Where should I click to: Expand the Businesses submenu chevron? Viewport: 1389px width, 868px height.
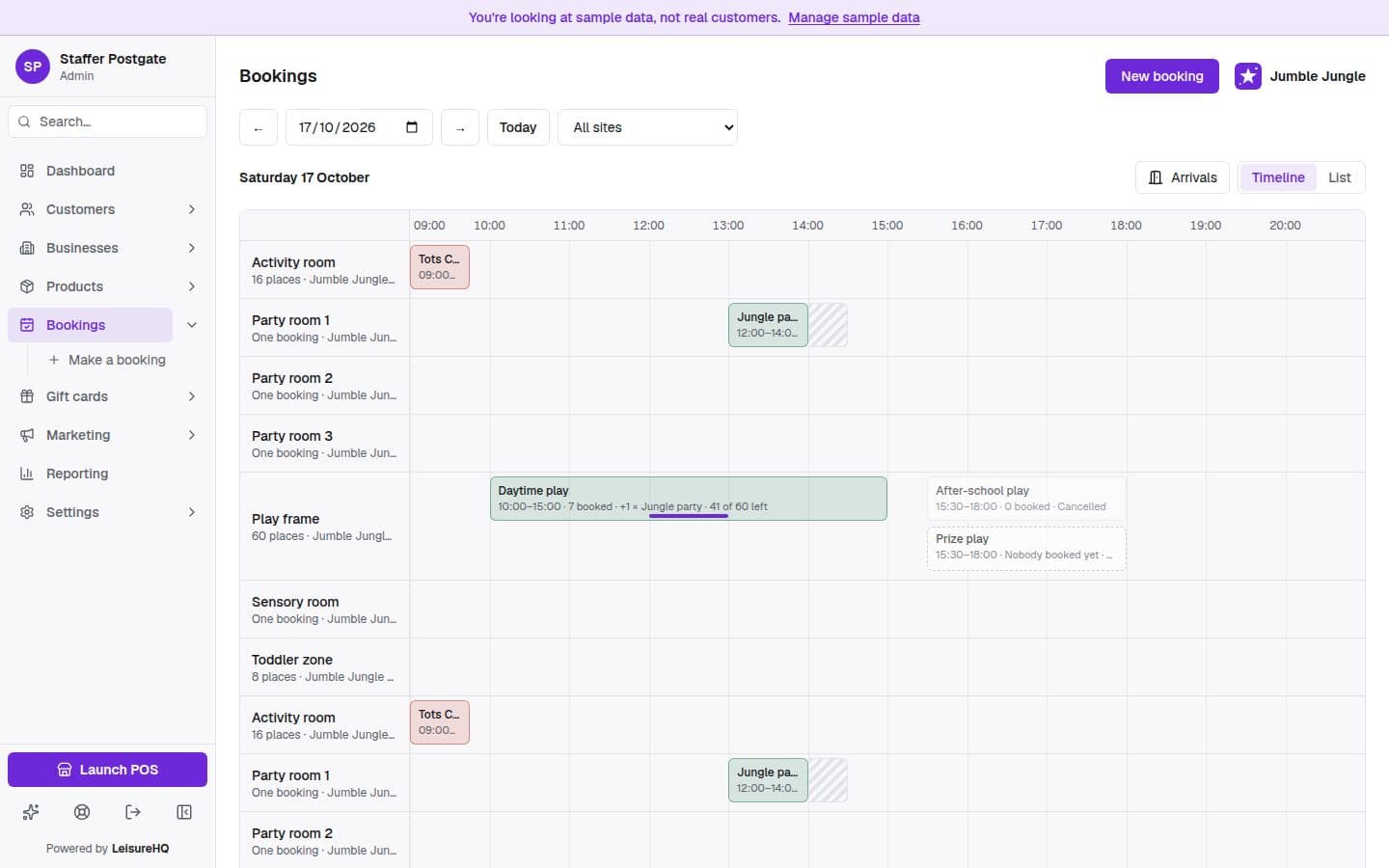click(x=192, y=248)
